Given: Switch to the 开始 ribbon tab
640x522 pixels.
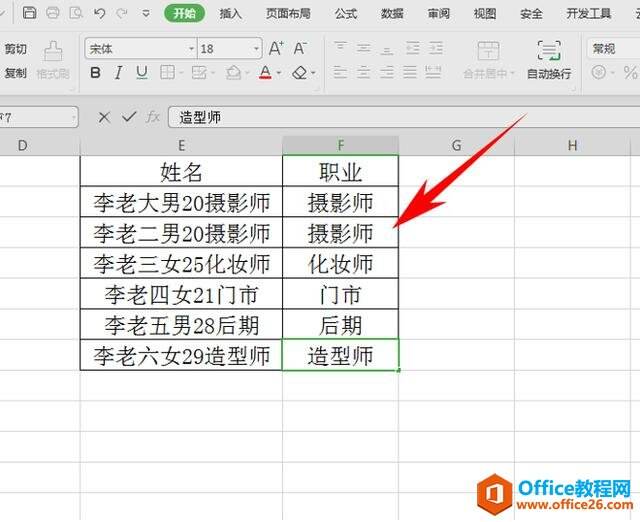Looking at the screenshot, I should [184, 13].
